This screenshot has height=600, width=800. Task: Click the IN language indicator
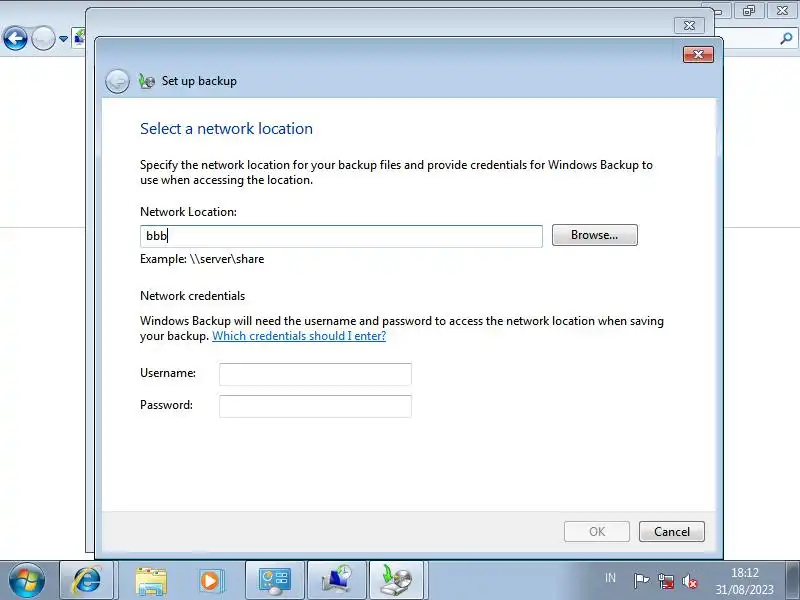point(610,578)
